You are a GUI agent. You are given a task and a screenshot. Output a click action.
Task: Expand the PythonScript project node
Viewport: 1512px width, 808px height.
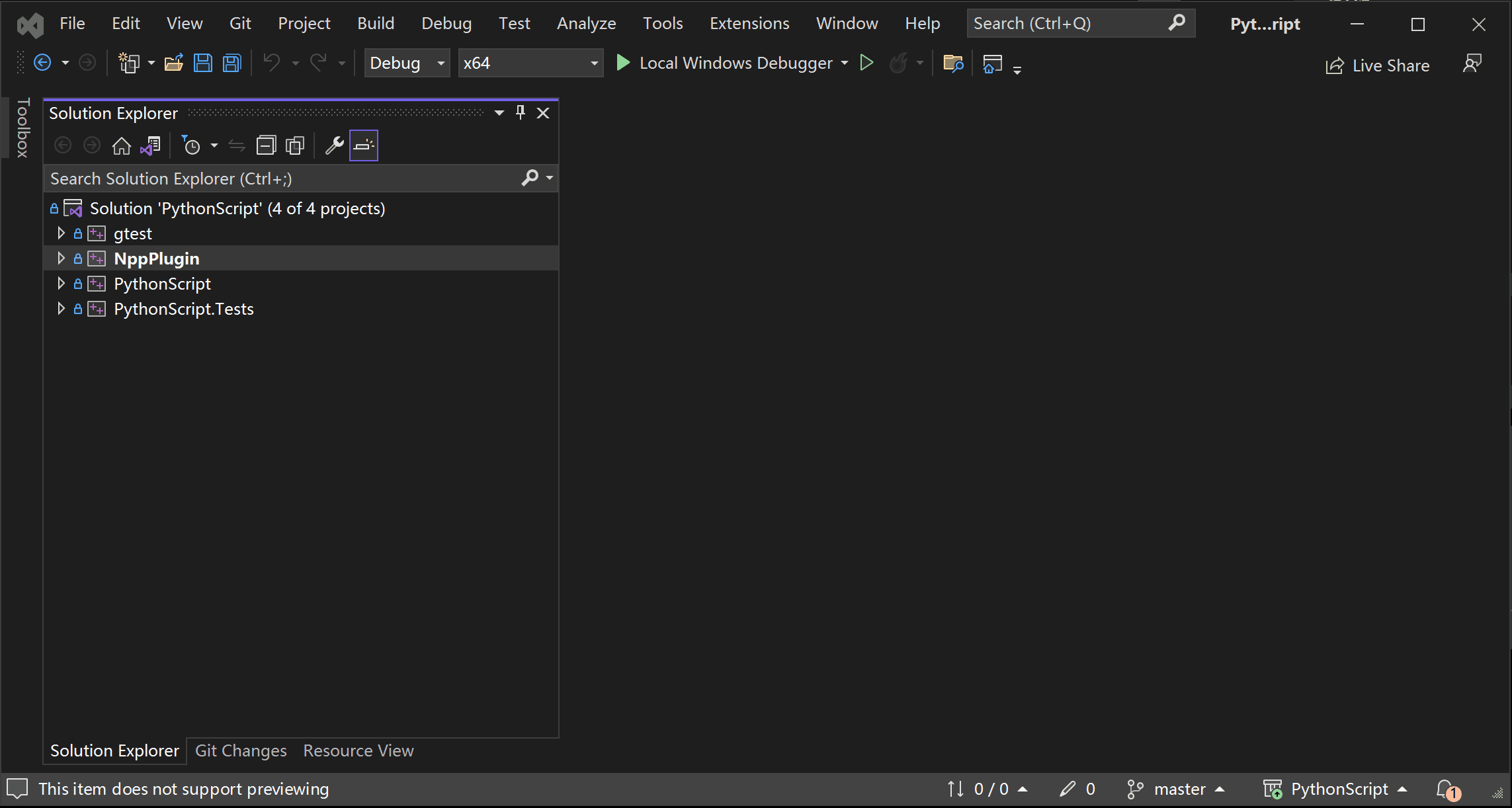click(61, 284)
